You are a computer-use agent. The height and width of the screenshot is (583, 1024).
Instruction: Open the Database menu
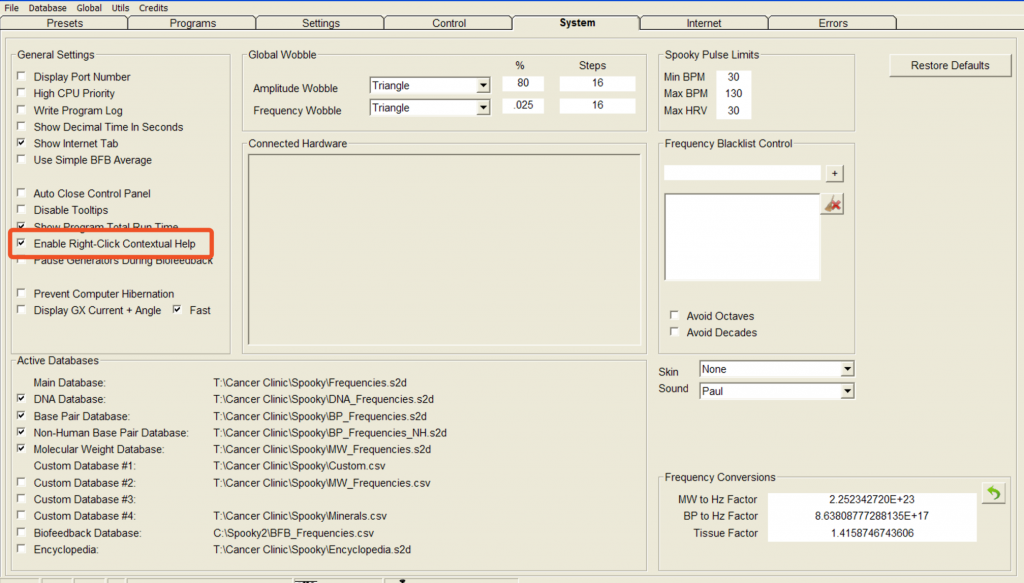click(48, 7)
